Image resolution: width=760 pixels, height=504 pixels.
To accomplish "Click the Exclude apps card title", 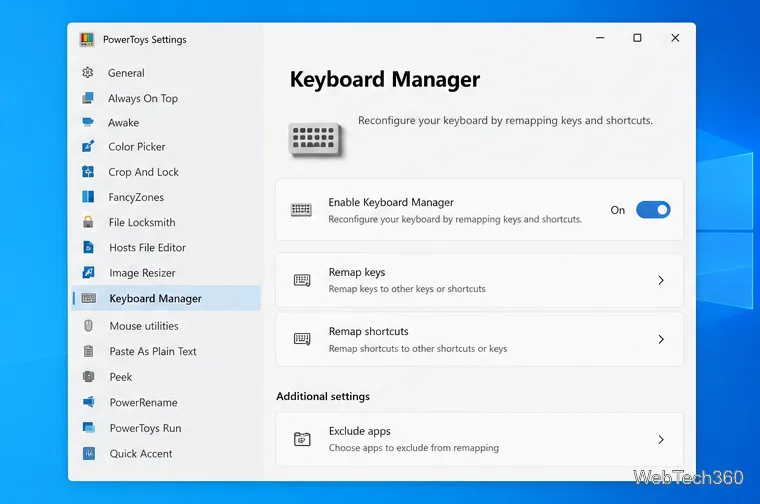I will (360, 431).
